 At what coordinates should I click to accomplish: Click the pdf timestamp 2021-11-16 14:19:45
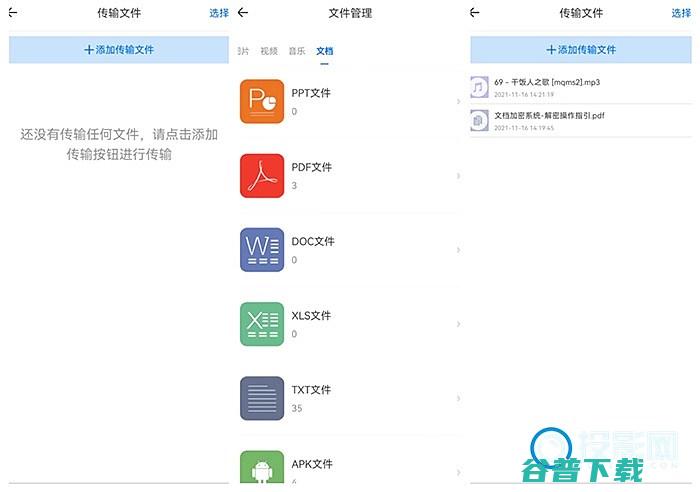pyautogui.click(x=524, y=128)
